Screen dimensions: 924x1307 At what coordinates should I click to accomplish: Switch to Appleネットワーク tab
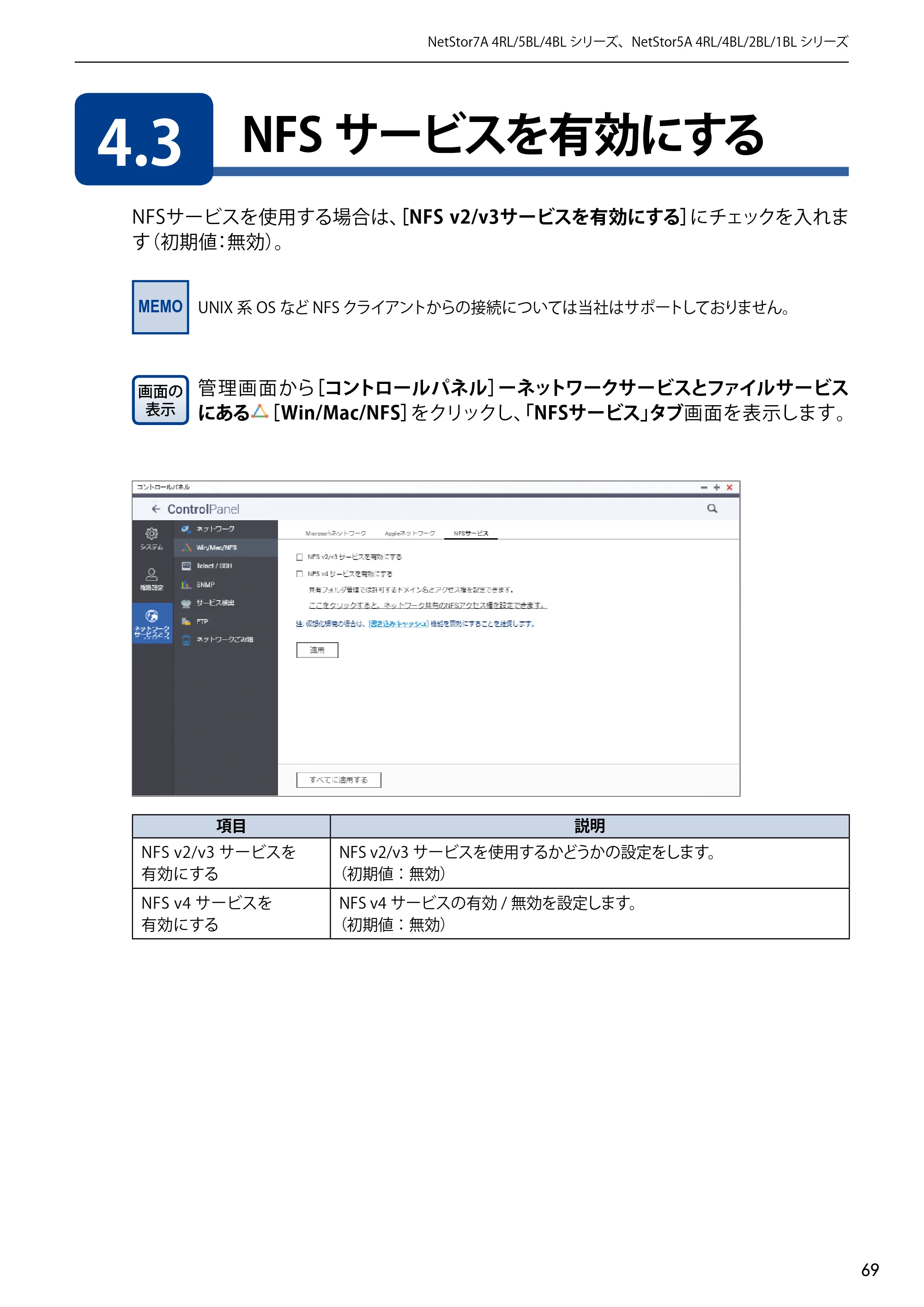coord(410,534)
